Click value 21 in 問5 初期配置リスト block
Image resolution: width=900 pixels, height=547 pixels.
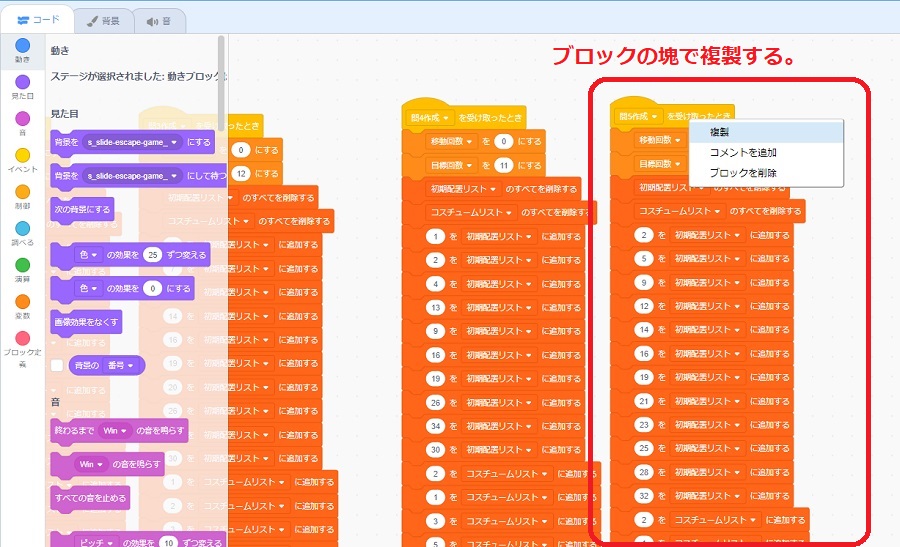[x=643, y=401]
